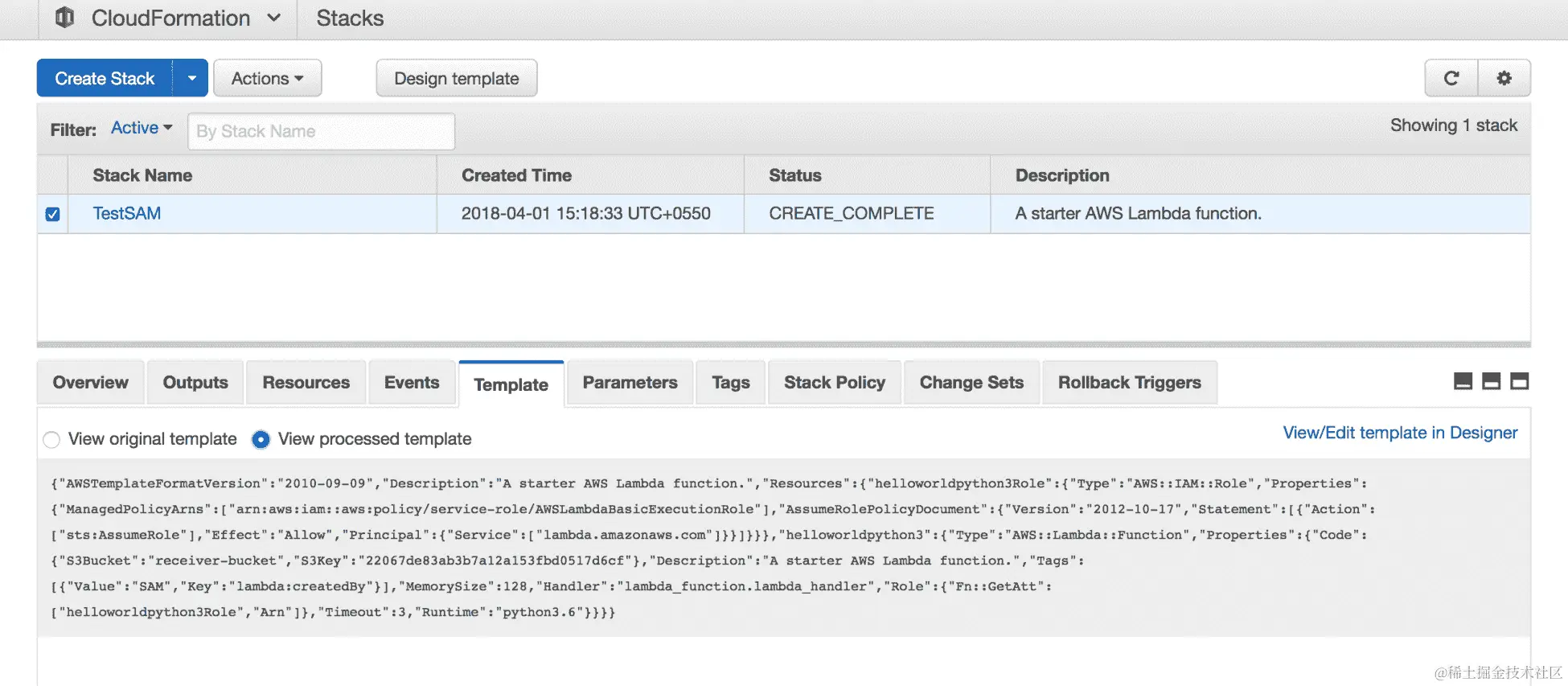Switch to the Outputs tab
The width and height of the screenshot is (1568, 686).
(195, 383)
